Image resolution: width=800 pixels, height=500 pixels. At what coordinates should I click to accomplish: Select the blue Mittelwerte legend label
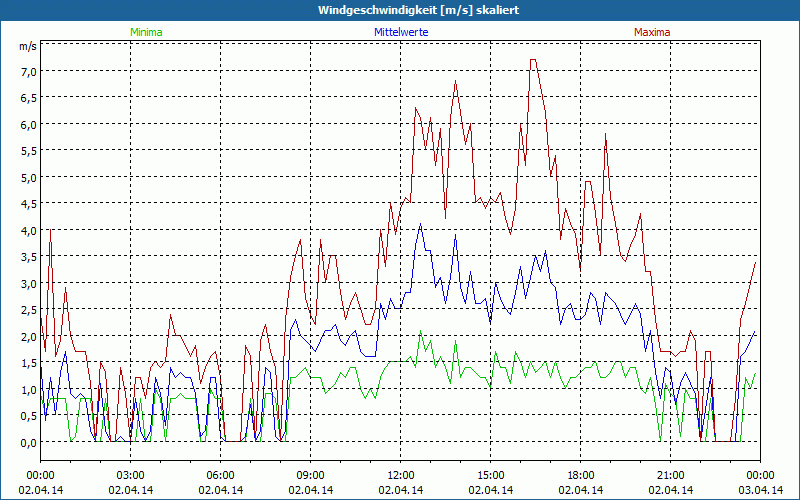click(x=400, y=32)
